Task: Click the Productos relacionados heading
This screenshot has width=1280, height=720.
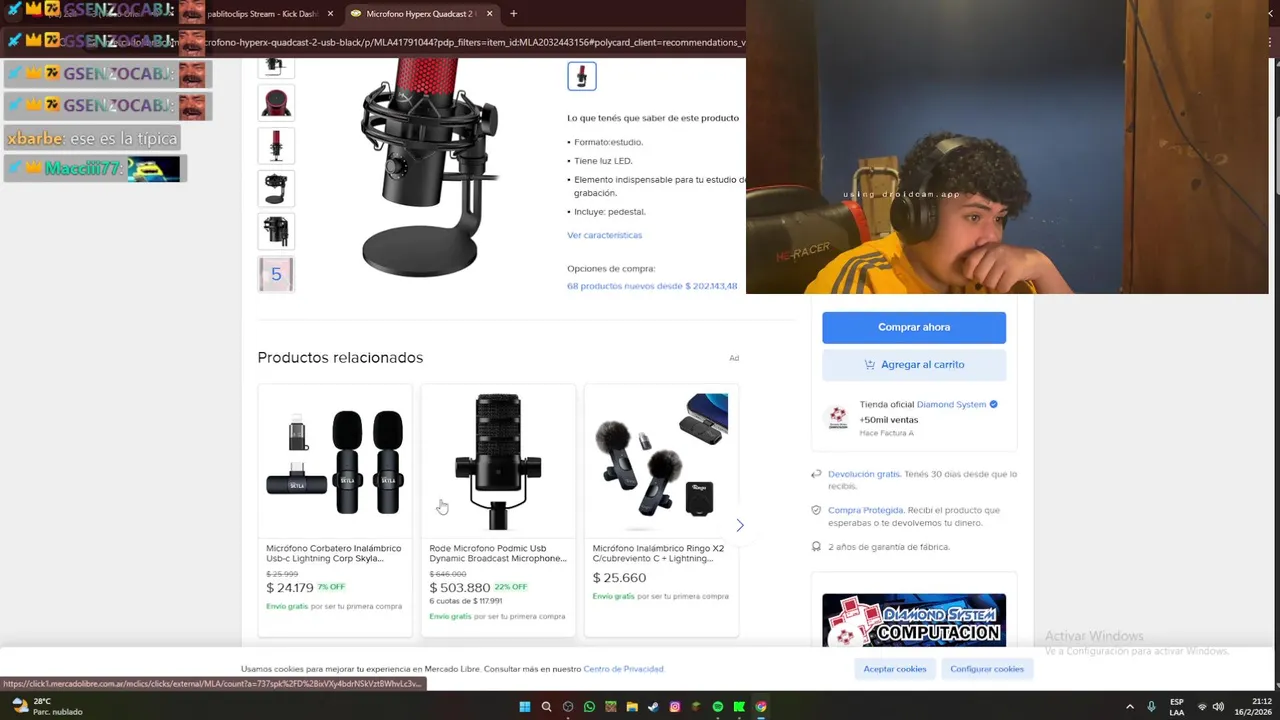Action: coord(340,357)
